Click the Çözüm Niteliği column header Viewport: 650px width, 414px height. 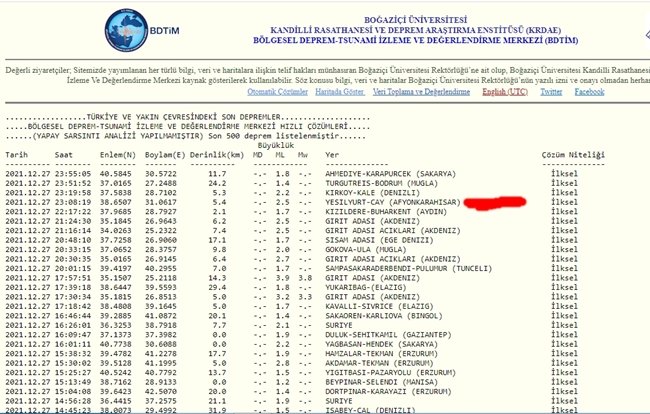point(573,155)
